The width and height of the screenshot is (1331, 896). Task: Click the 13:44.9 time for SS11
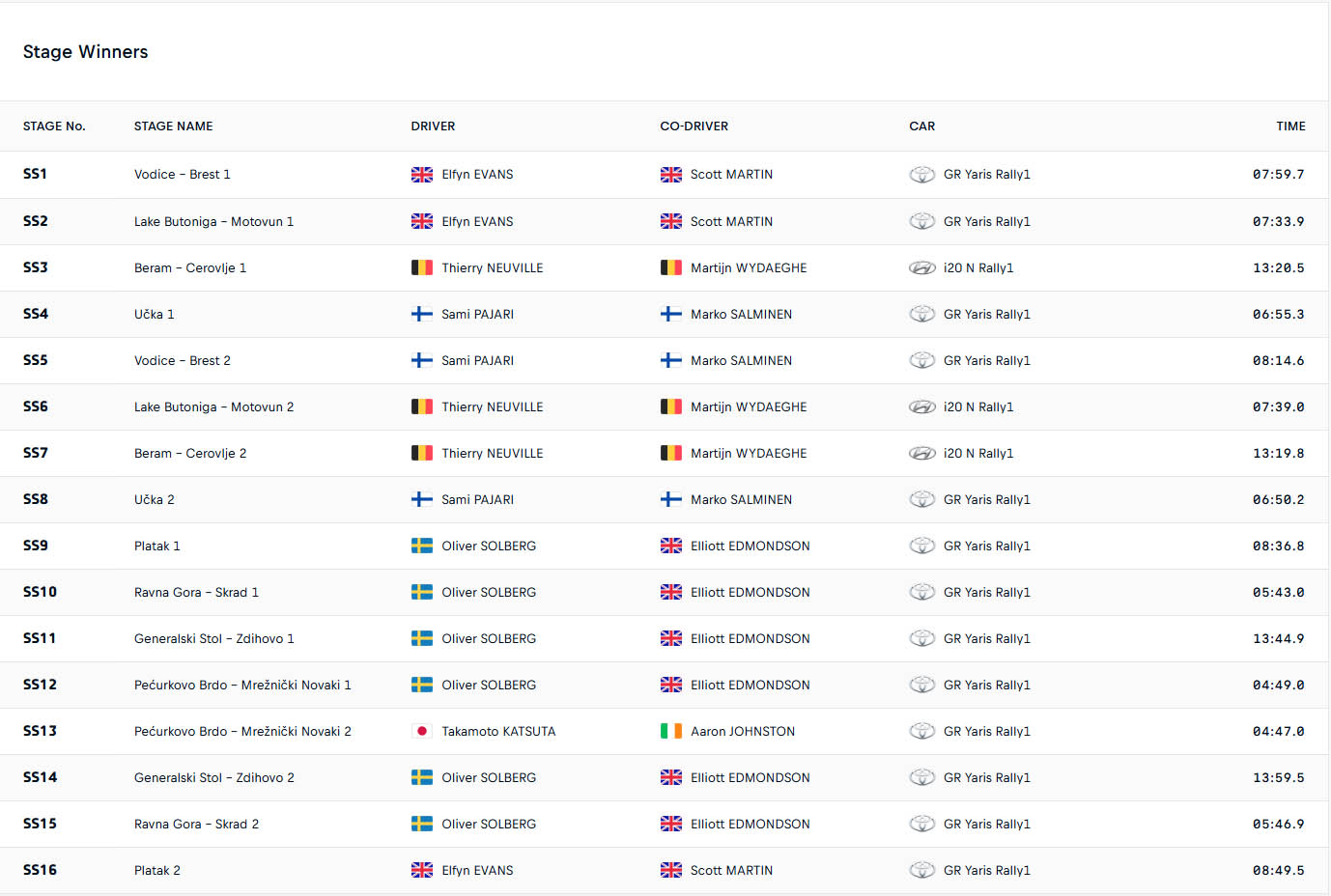point(1278,638)
